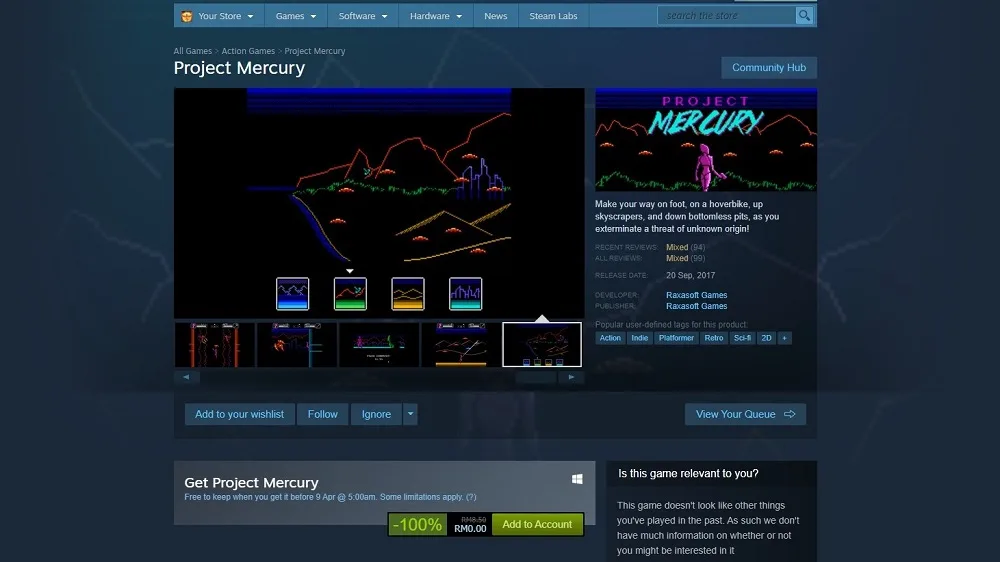Click the Mixed (99) all reviews link
This screenshot has height=562, width=1000.
[x=685, y=258]
